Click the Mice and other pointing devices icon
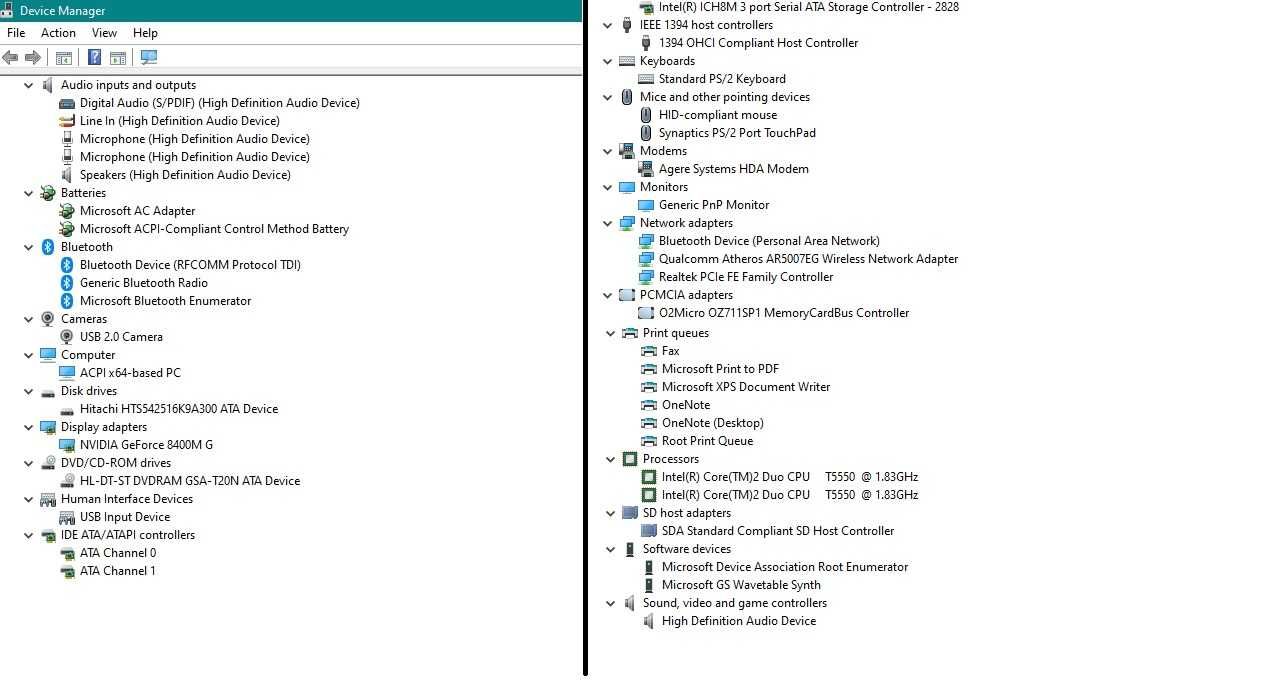This screenshot has width=1269, height=688. (627, 97)
